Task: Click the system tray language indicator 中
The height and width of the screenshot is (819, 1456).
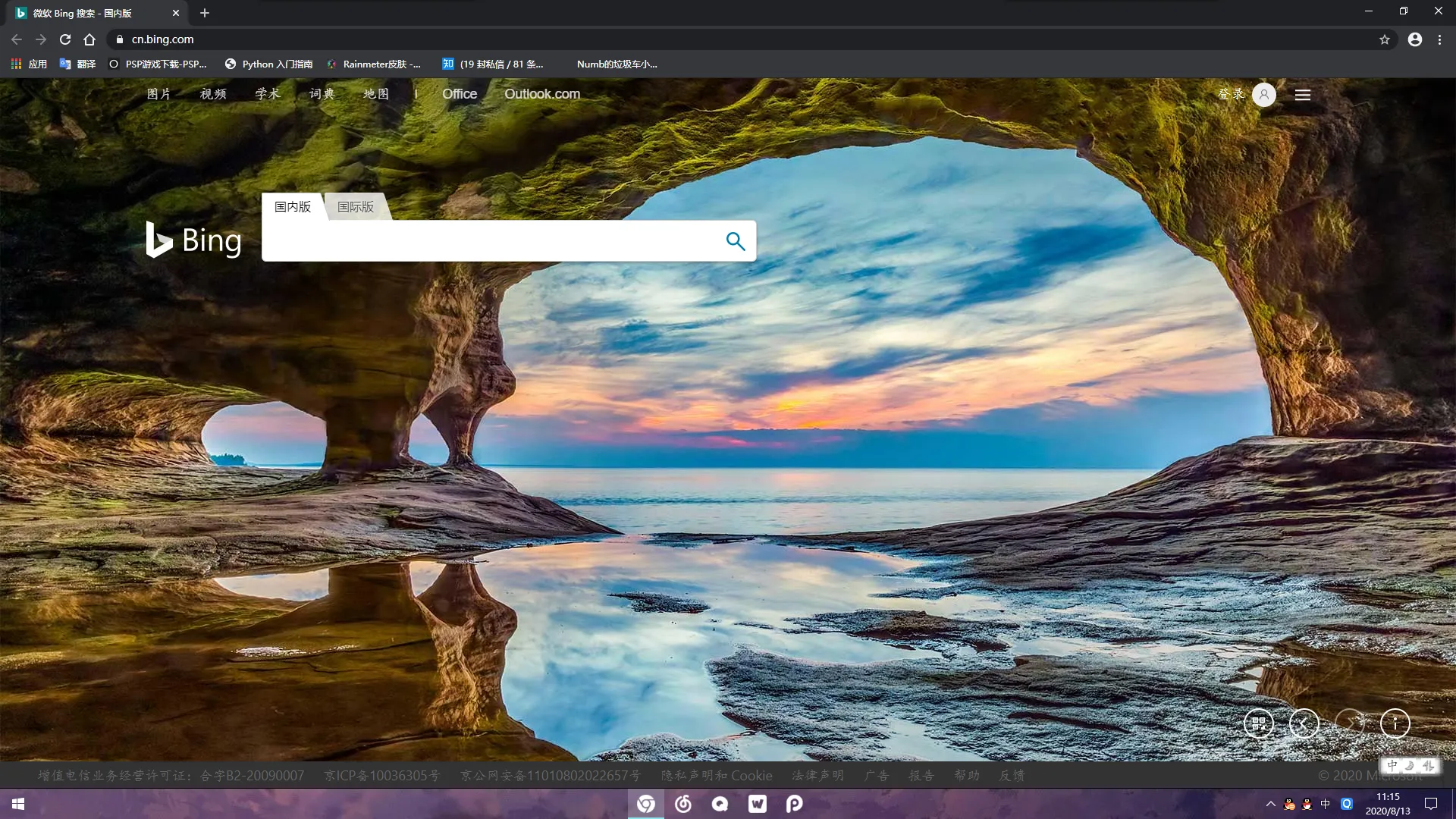Action: point(1325,803)
